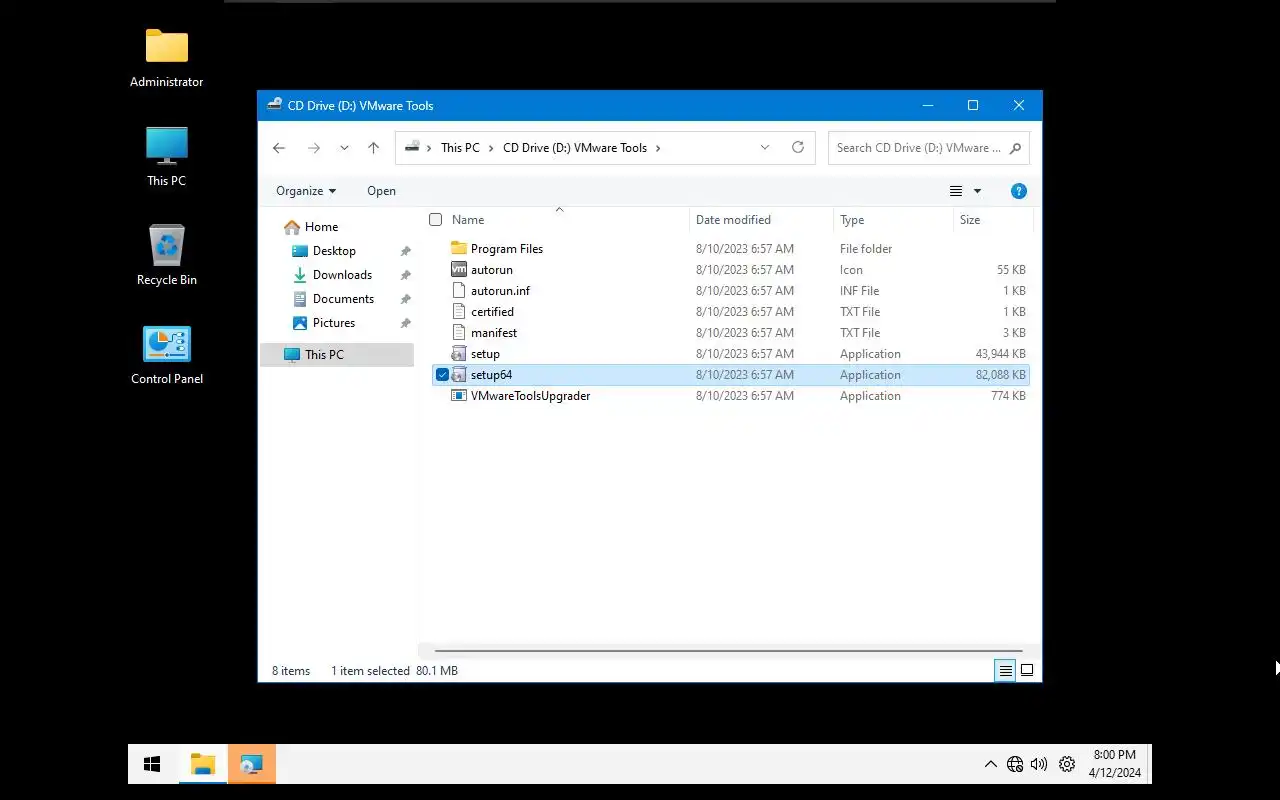Click the VMwareToolsUpgrader application icon

[459, 395]
